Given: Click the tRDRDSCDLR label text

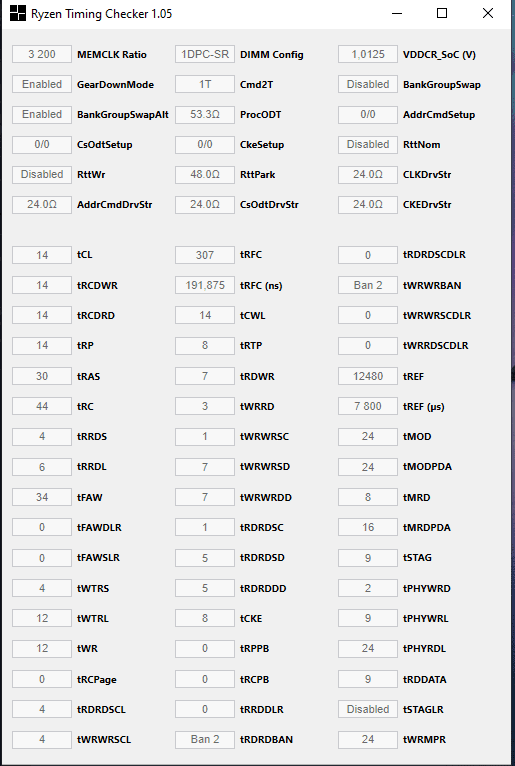Looking at the screenshot, I should click(x=434, y=255).
